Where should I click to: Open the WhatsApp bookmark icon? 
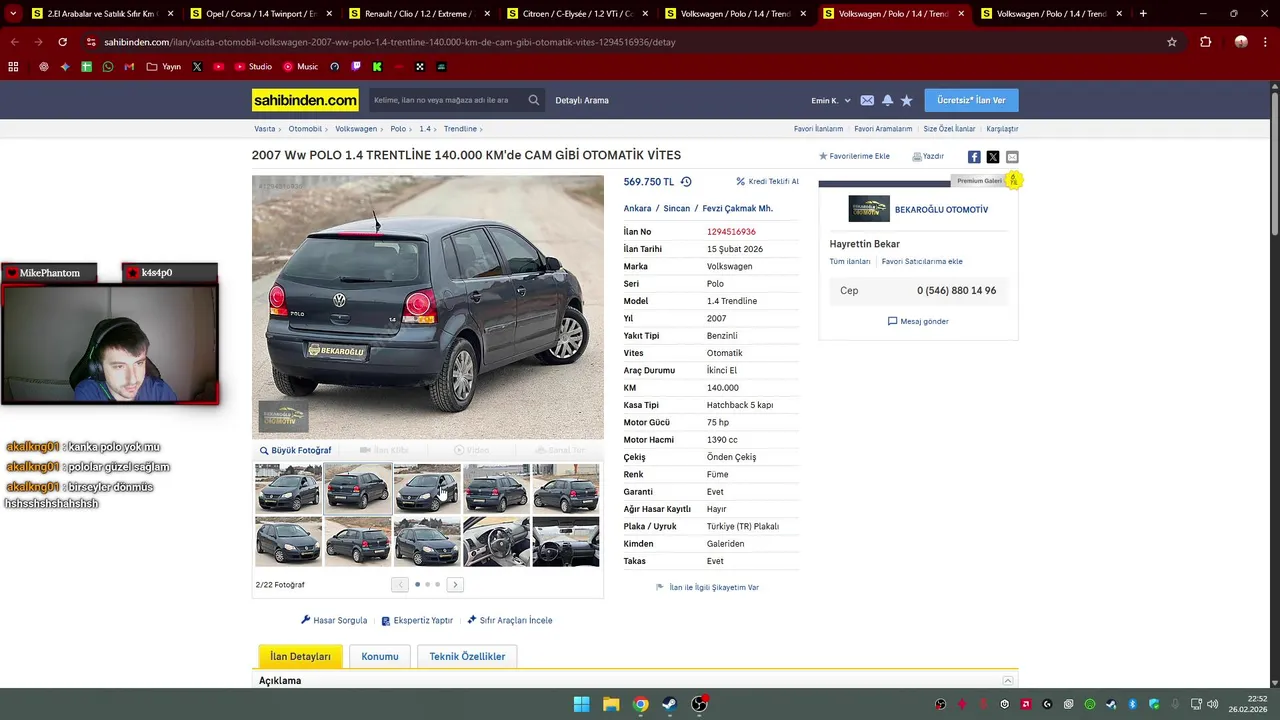click(108, 67)
